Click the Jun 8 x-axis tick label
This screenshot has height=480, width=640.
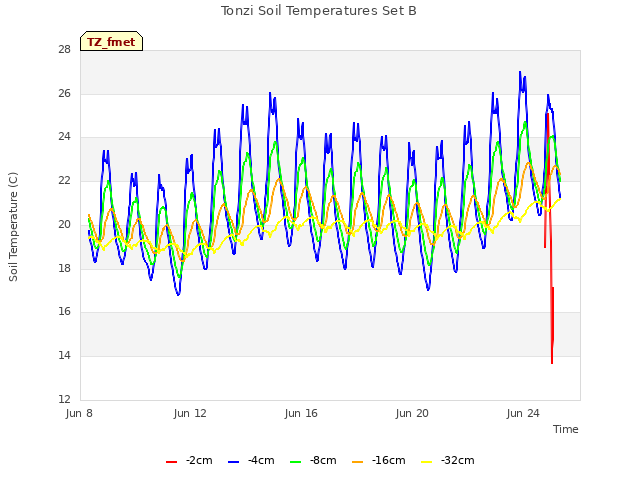79,413
